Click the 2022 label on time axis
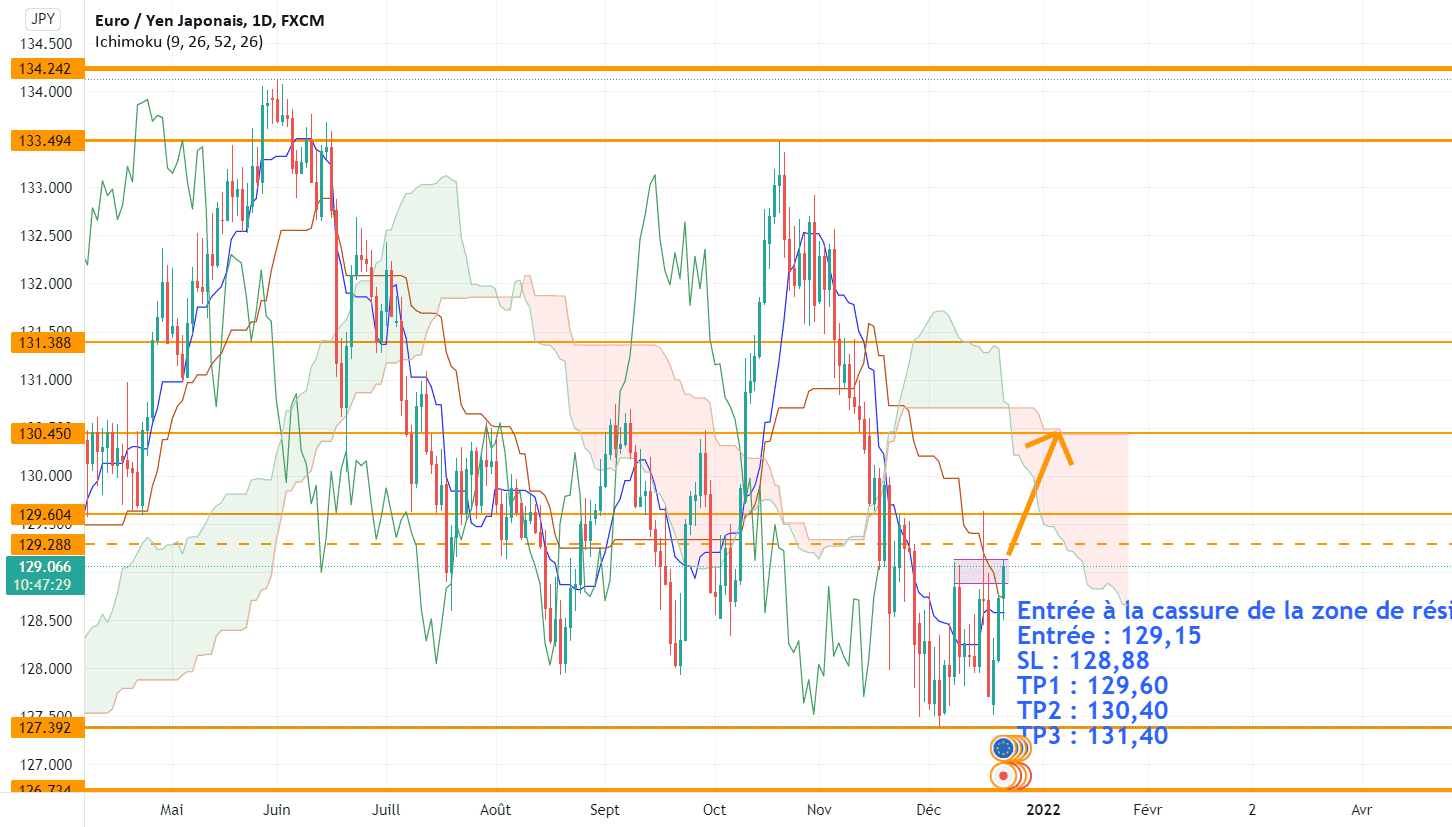Screen dimensions: 1452x827 pyautogui.click(x=1043, y=809)
